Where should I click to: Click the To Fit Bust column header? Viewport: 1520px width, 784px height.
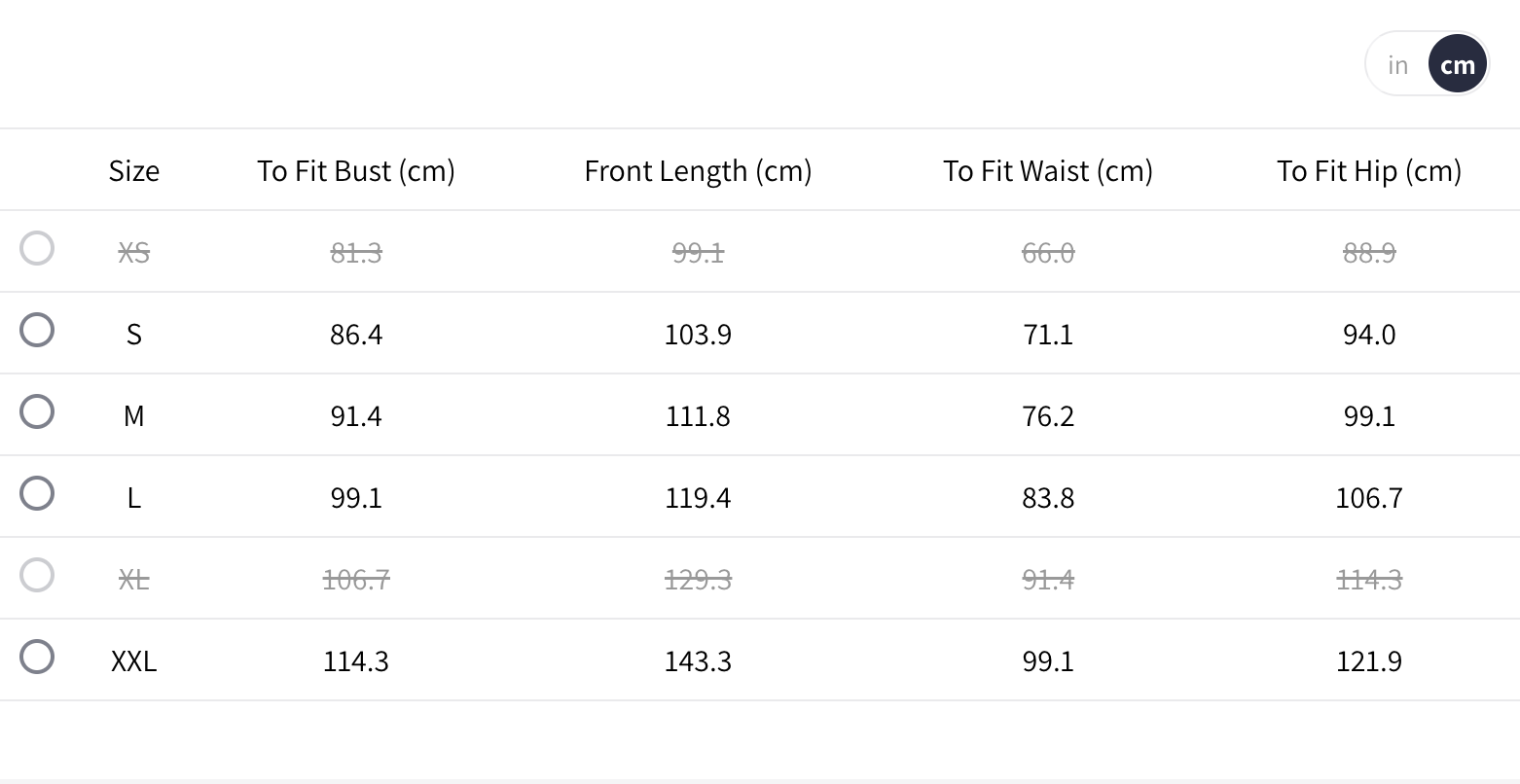[x=356, y=171]
